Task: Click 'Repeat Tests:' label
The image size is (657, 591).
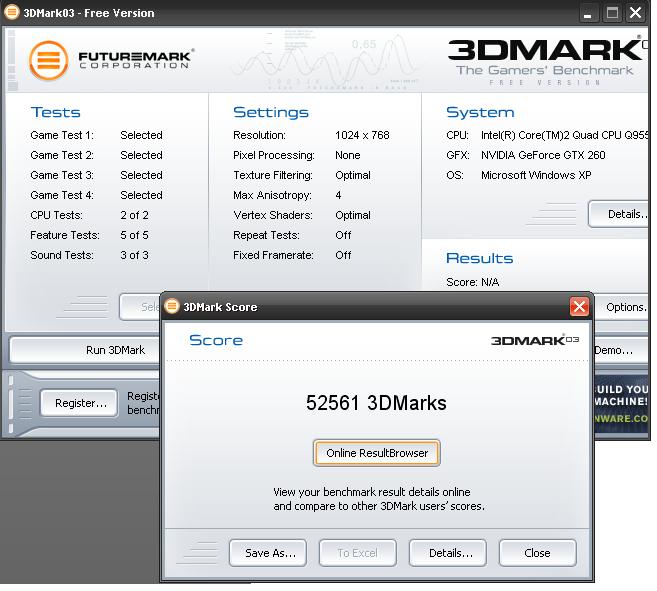Action: pyautogui.click(x=266, y=235)
